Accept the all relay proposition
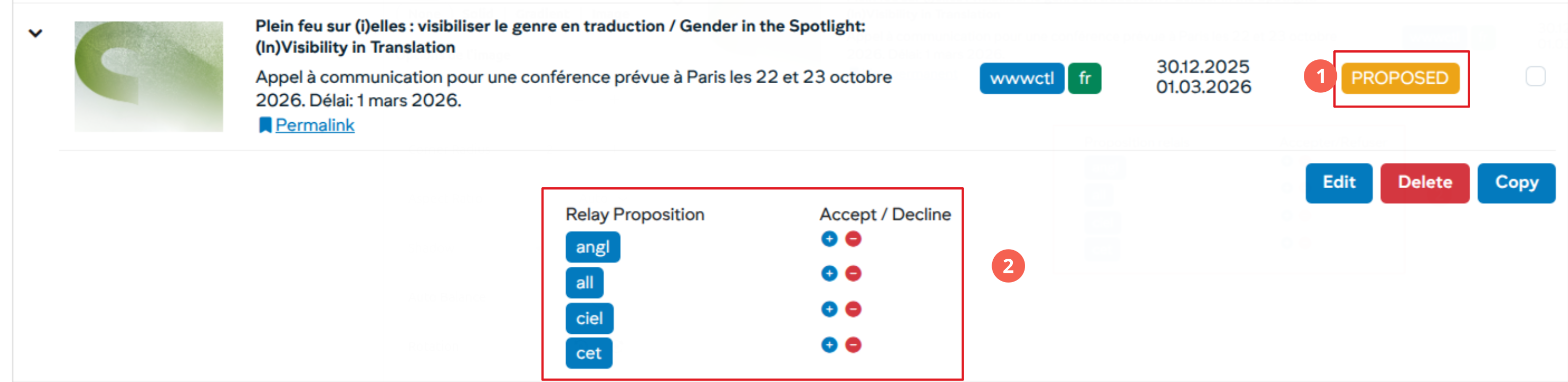 (829, 273)
